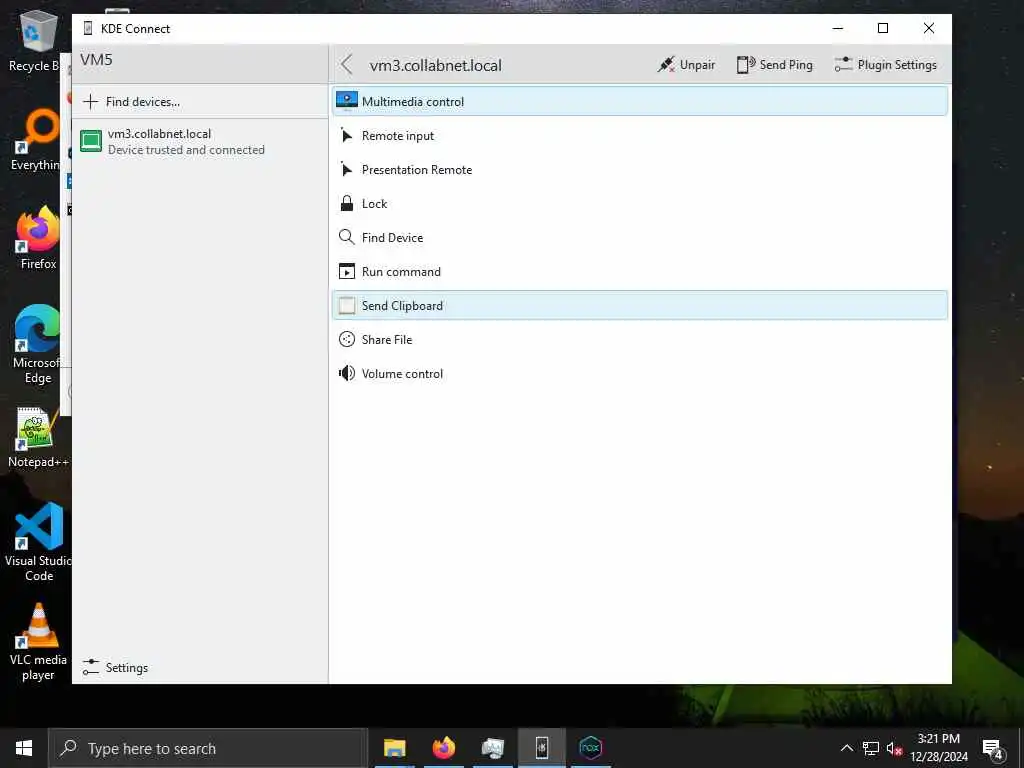Open the Share File icon

pyautogui.click(x=346, y=339)
